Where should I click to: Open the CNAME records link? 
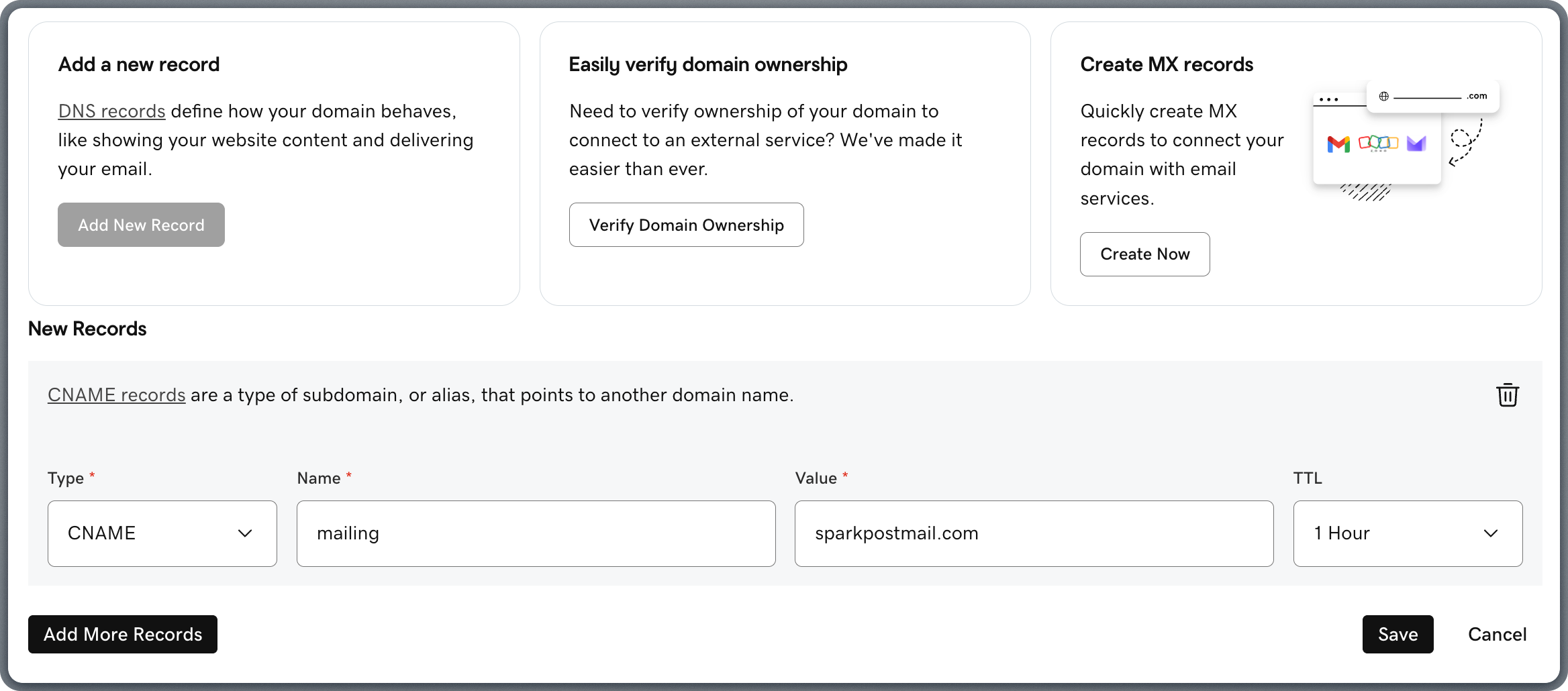coord(116,395)
